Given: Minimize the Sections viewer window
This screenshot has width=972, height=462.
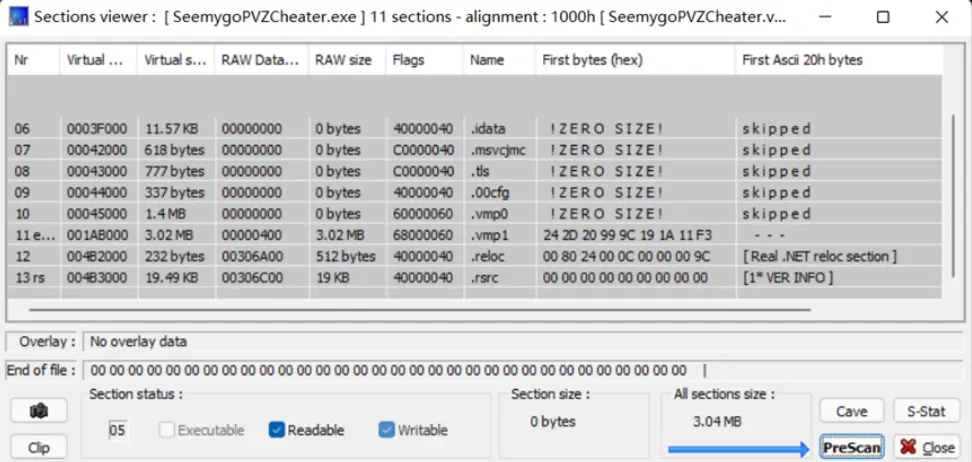Looking at the screenshot, I should (824, 17).
